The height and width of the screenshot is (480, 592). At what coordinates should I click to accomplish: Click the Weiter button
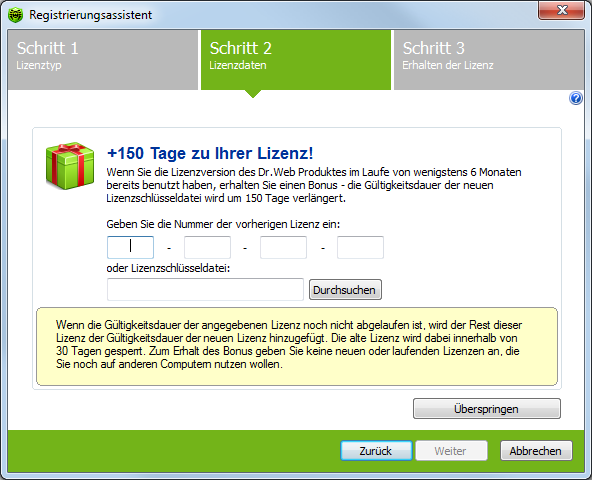coord(451,451)
